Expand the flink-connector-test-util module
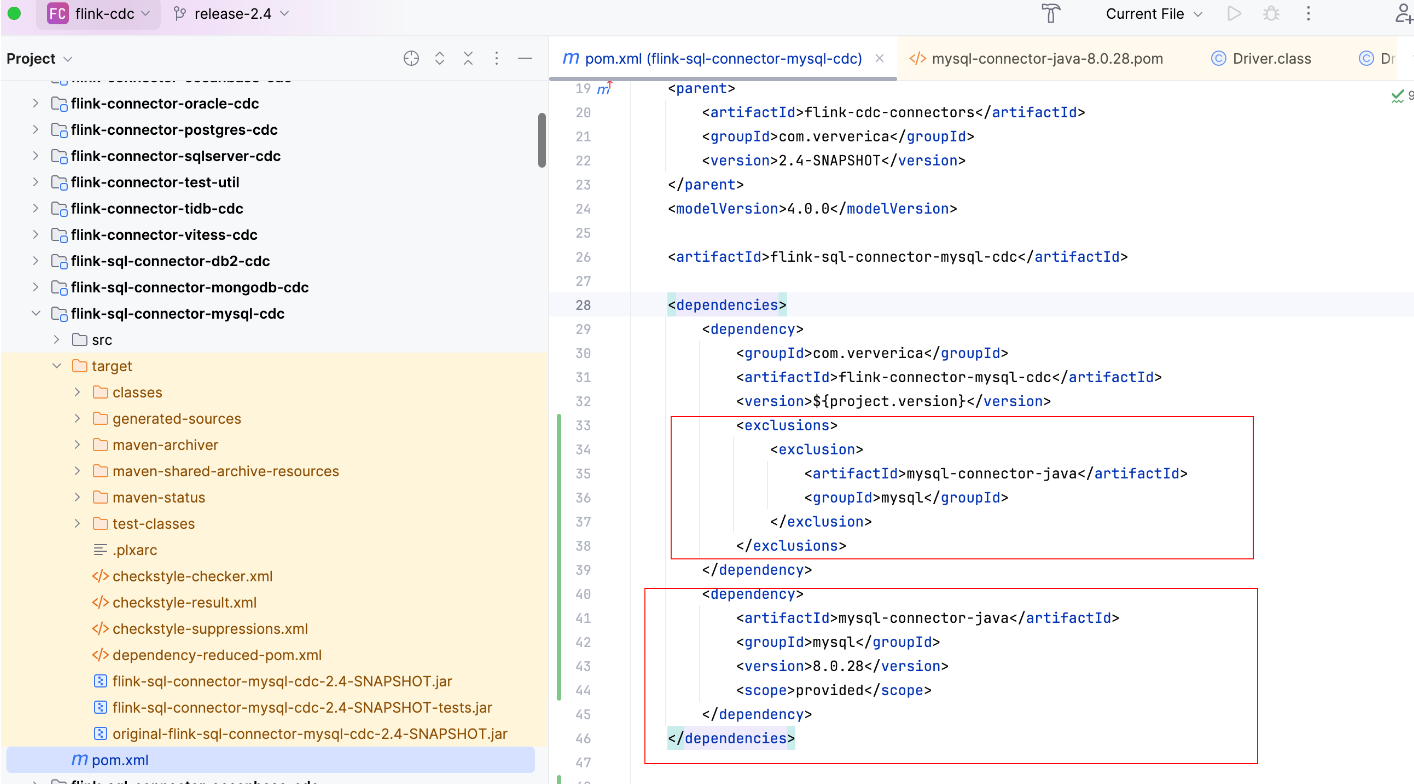Screen dimensions: 1414x784 (36, 182)
